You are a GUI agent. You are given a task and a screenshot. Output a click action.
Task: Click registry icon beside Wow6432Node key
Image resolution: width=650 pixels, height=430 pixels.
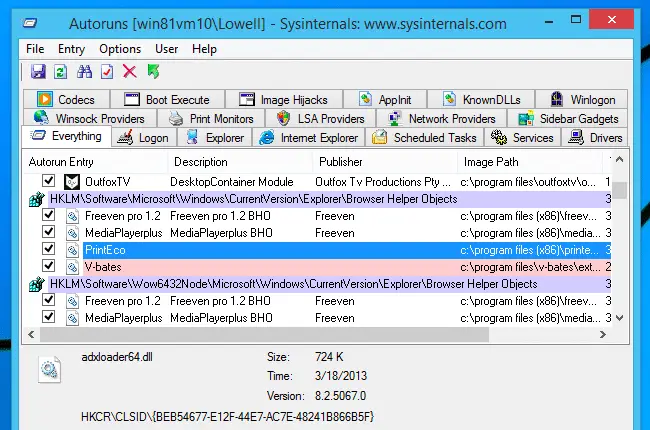[36, 284]
